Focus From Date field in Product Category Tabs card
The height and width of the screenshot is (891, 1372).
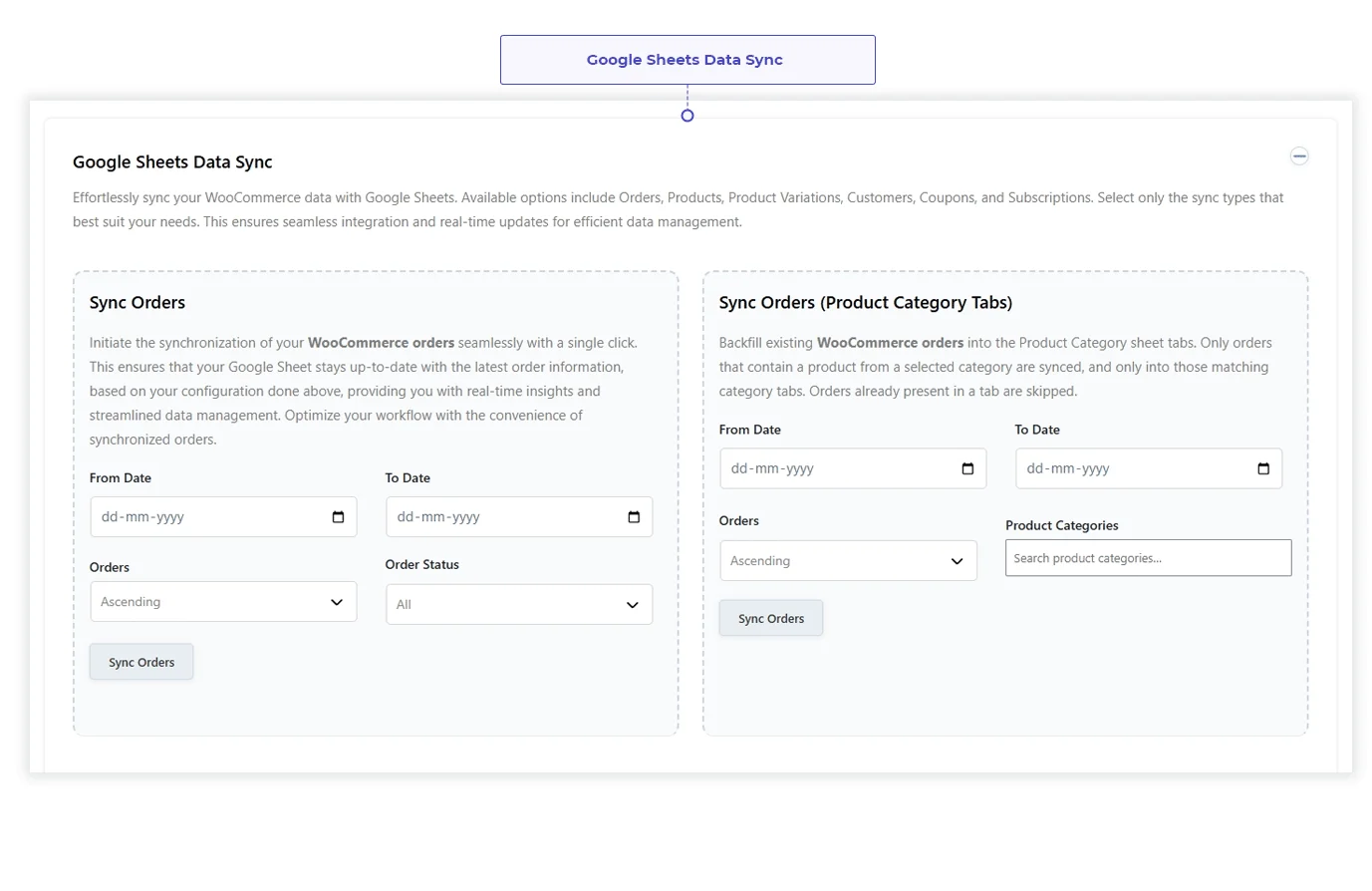pyautogui.click(x=853, y=468)
